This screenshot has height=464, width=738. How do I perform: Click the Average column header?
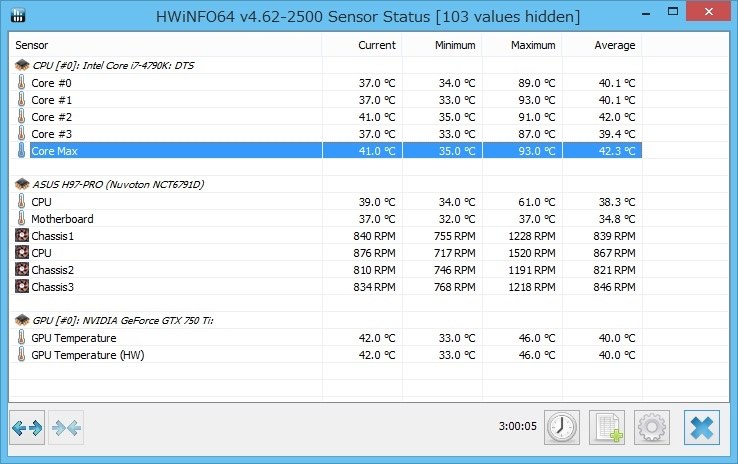[x=602, y=45]
